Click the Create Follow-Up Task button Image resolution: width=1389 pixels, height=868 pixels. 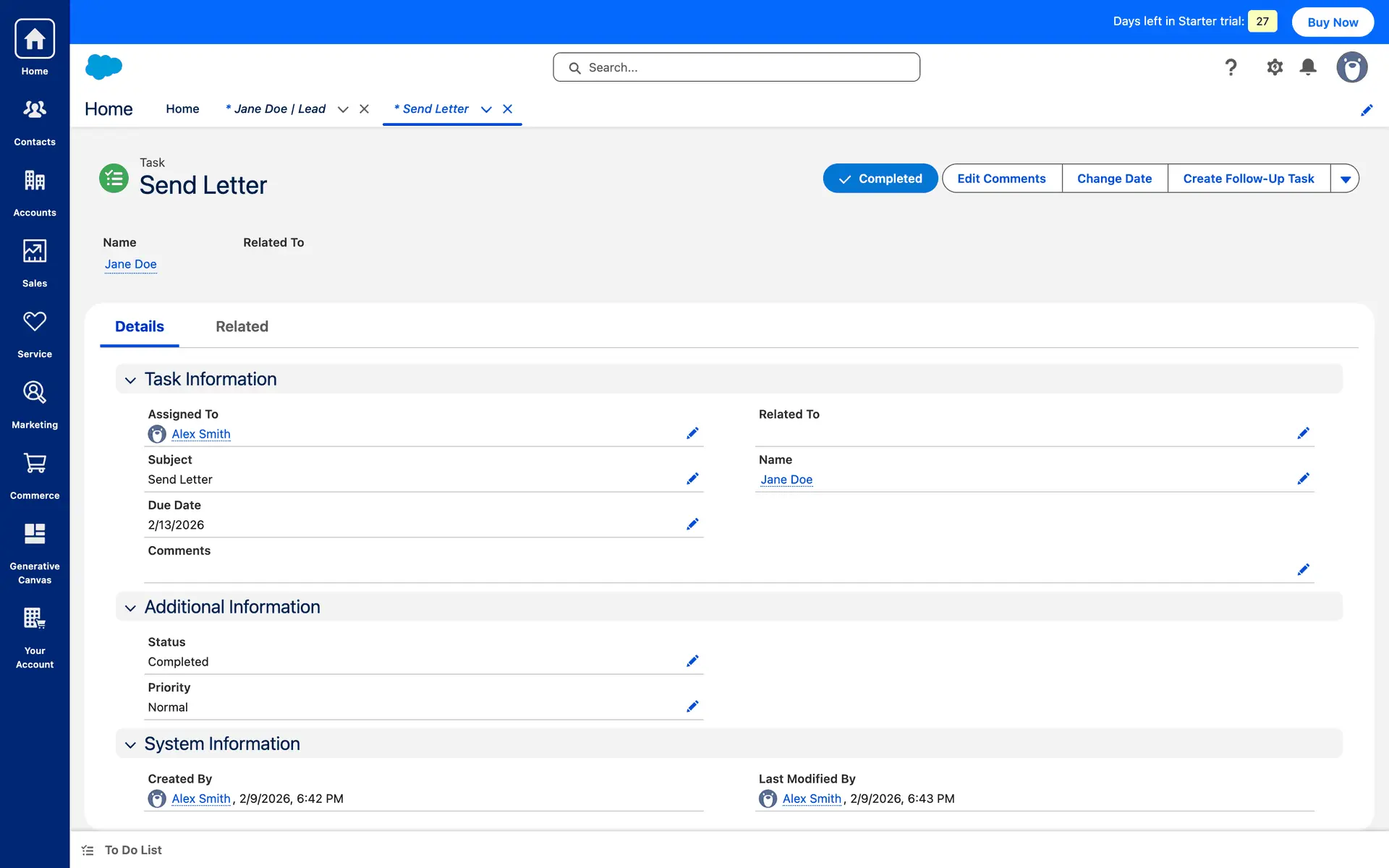1248,179
